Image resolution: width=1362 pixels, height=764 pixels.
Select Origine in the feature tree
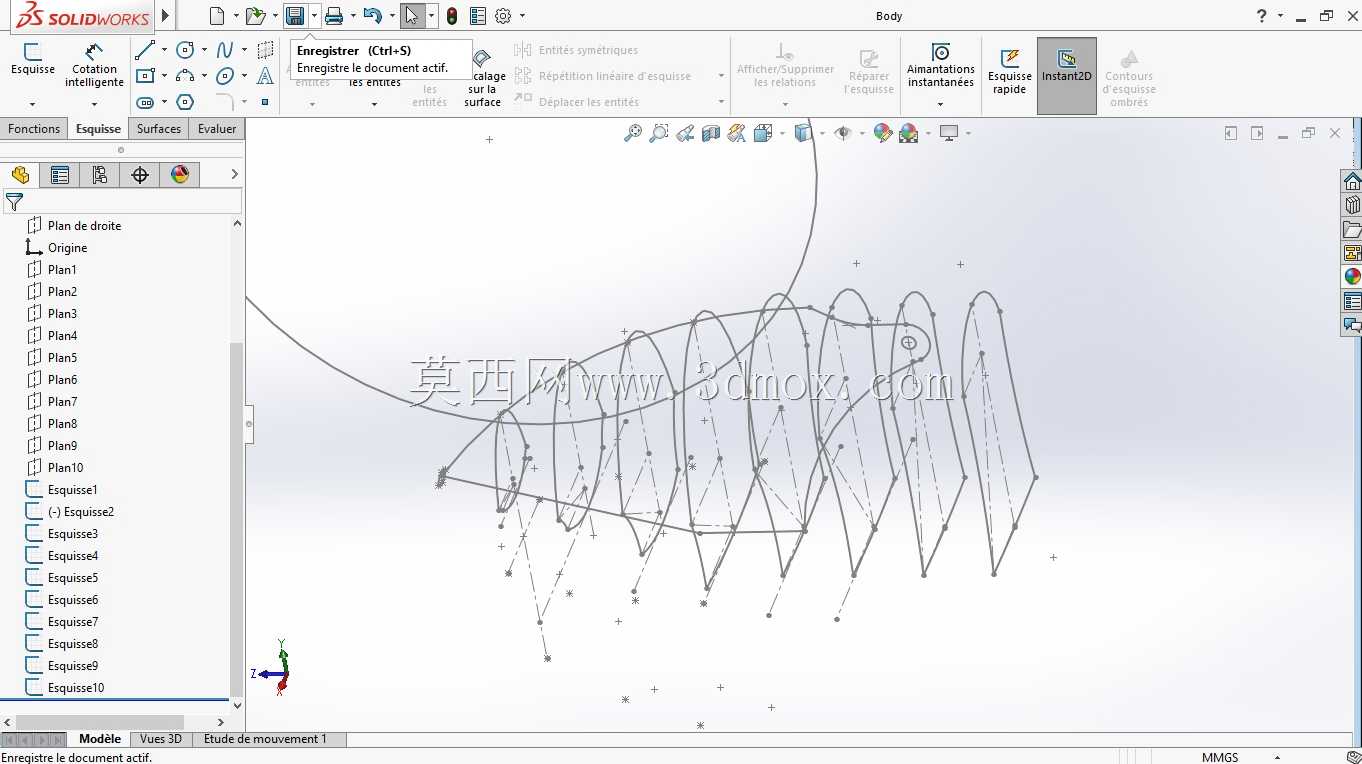point(67,248)
